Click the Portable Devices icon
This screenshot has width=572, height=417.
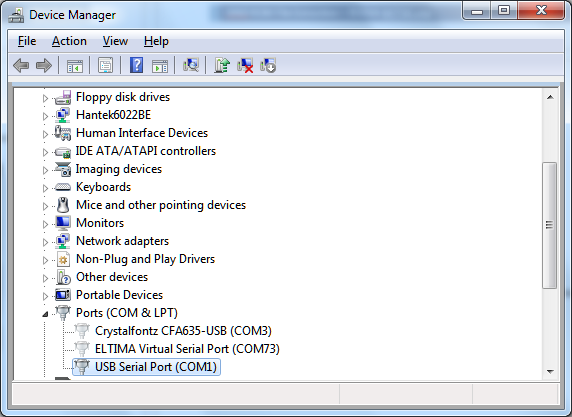[63, 295]
